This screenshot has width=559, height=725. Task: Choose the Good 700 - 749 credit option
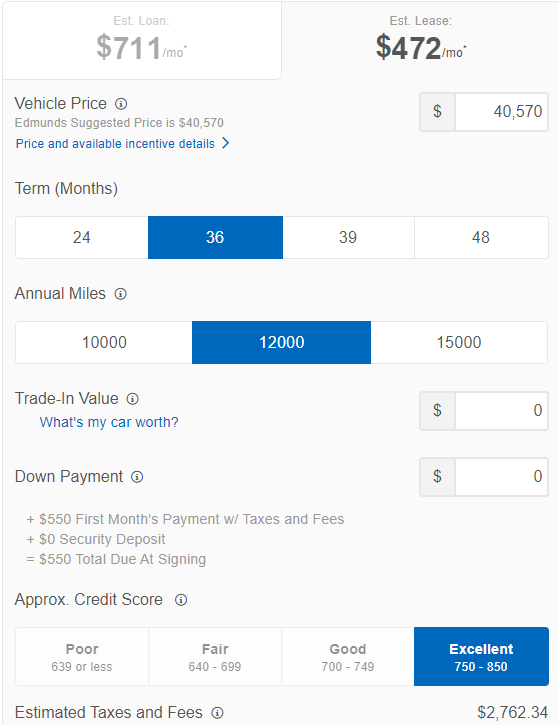348,656
